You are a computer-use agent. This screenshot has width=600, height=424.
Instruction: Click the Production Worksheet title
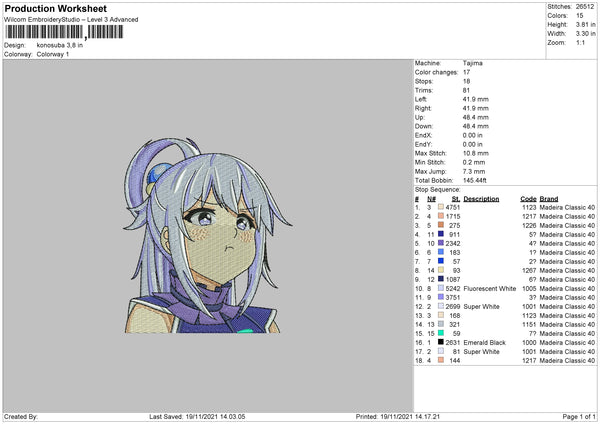point(55,8)
